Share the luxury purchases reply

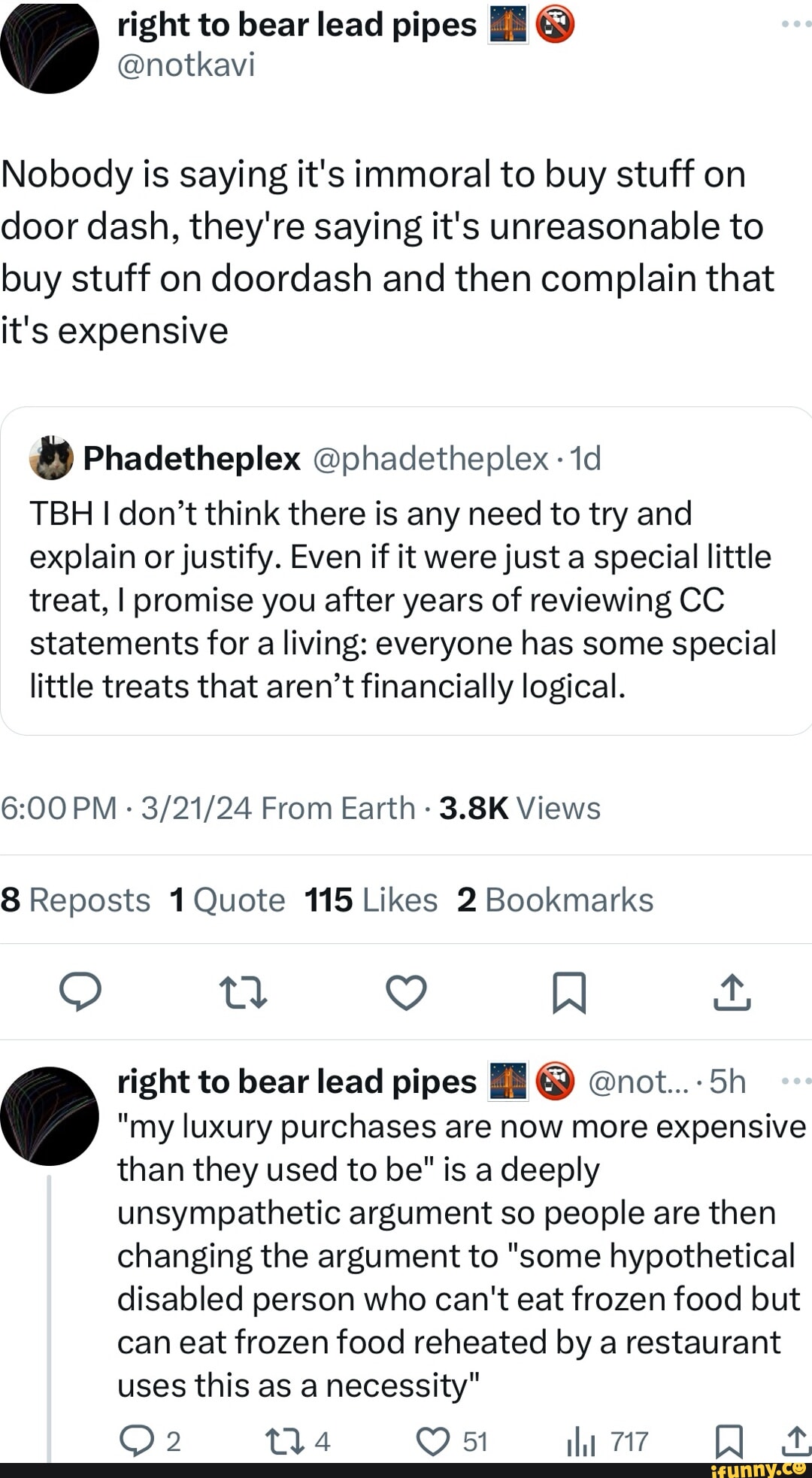tap(794, 1441)
